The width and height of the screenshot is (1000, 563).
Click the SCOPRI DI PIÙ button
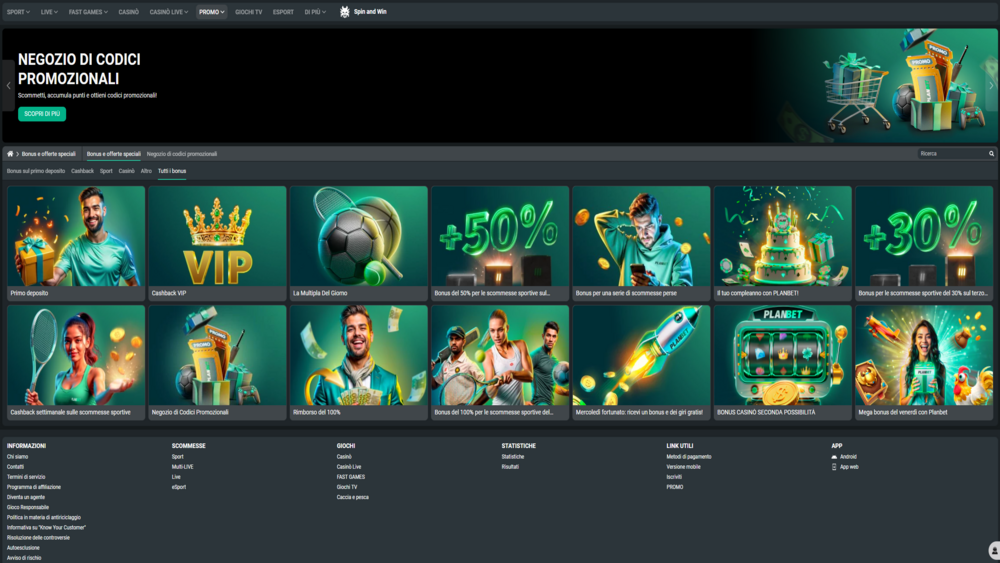[42, 113]
